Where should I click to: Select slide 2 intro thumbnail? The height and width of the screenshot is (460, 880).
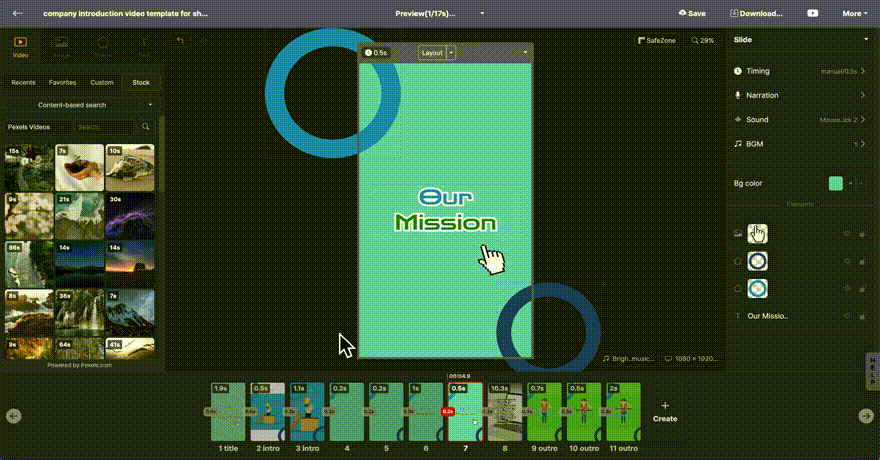point(268,412)
